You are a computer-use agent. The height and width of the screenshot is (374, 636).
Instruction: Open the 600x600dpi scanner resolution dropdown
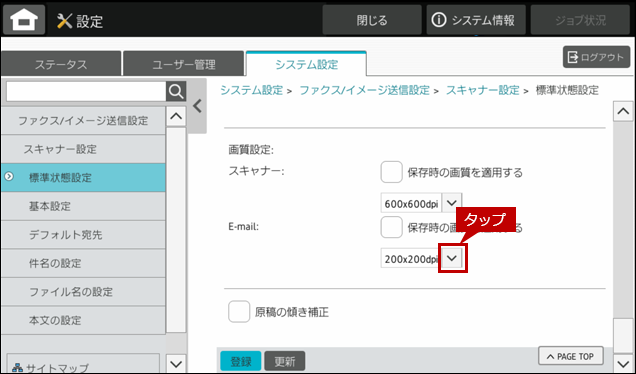click(x=451, y=203)
